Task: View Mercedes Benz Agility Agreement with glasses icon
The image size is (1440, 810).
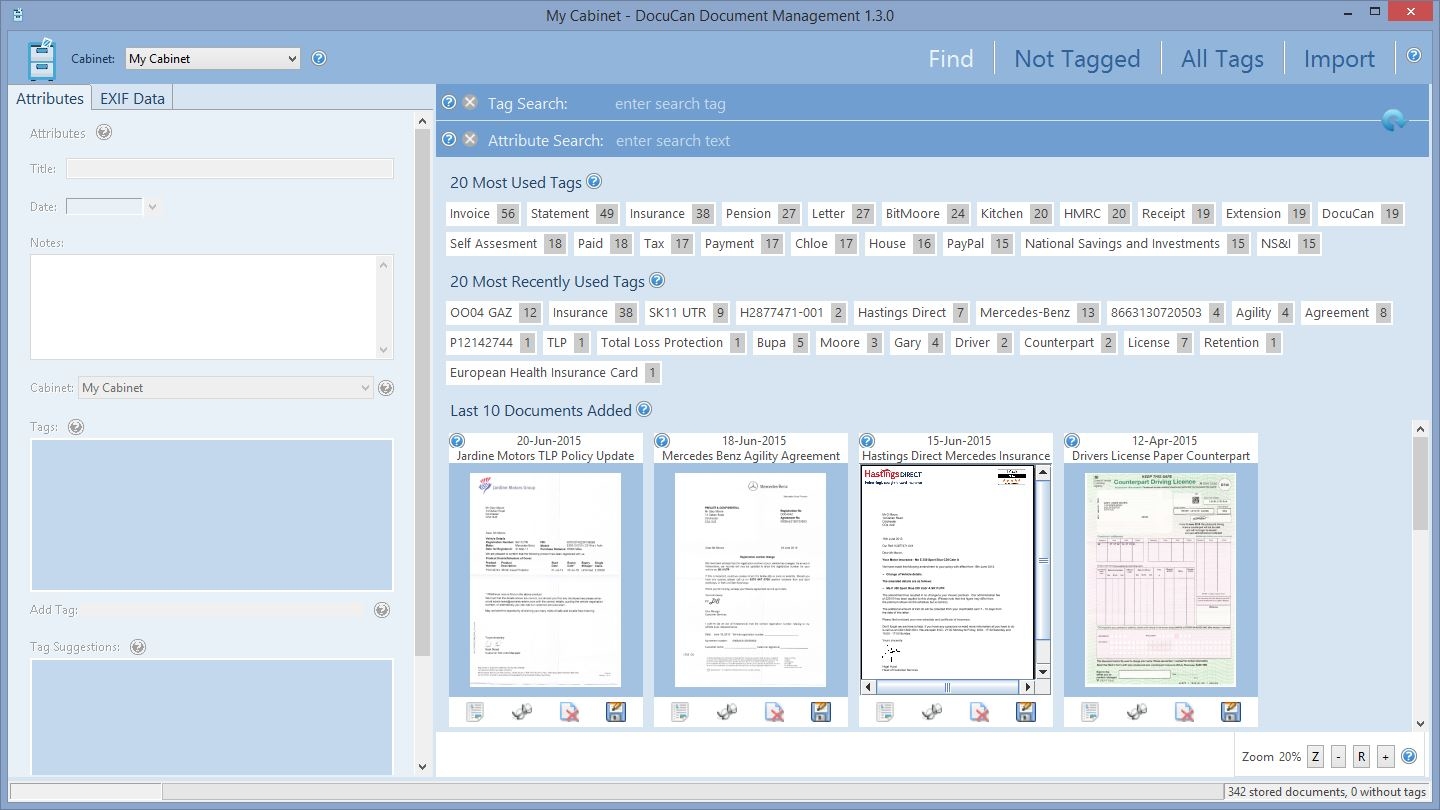Action: click(727, 712)
